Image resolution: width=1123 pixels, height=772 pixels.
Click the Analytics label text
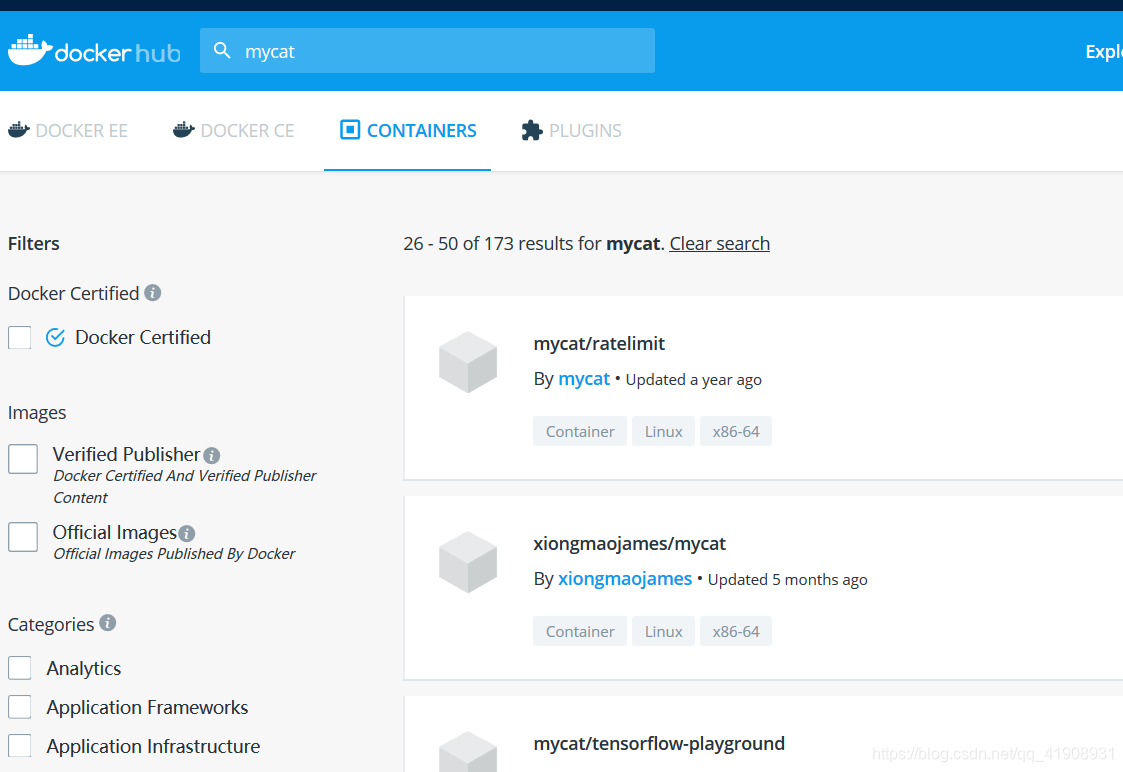pyautogui.click(x=84, y=668)
